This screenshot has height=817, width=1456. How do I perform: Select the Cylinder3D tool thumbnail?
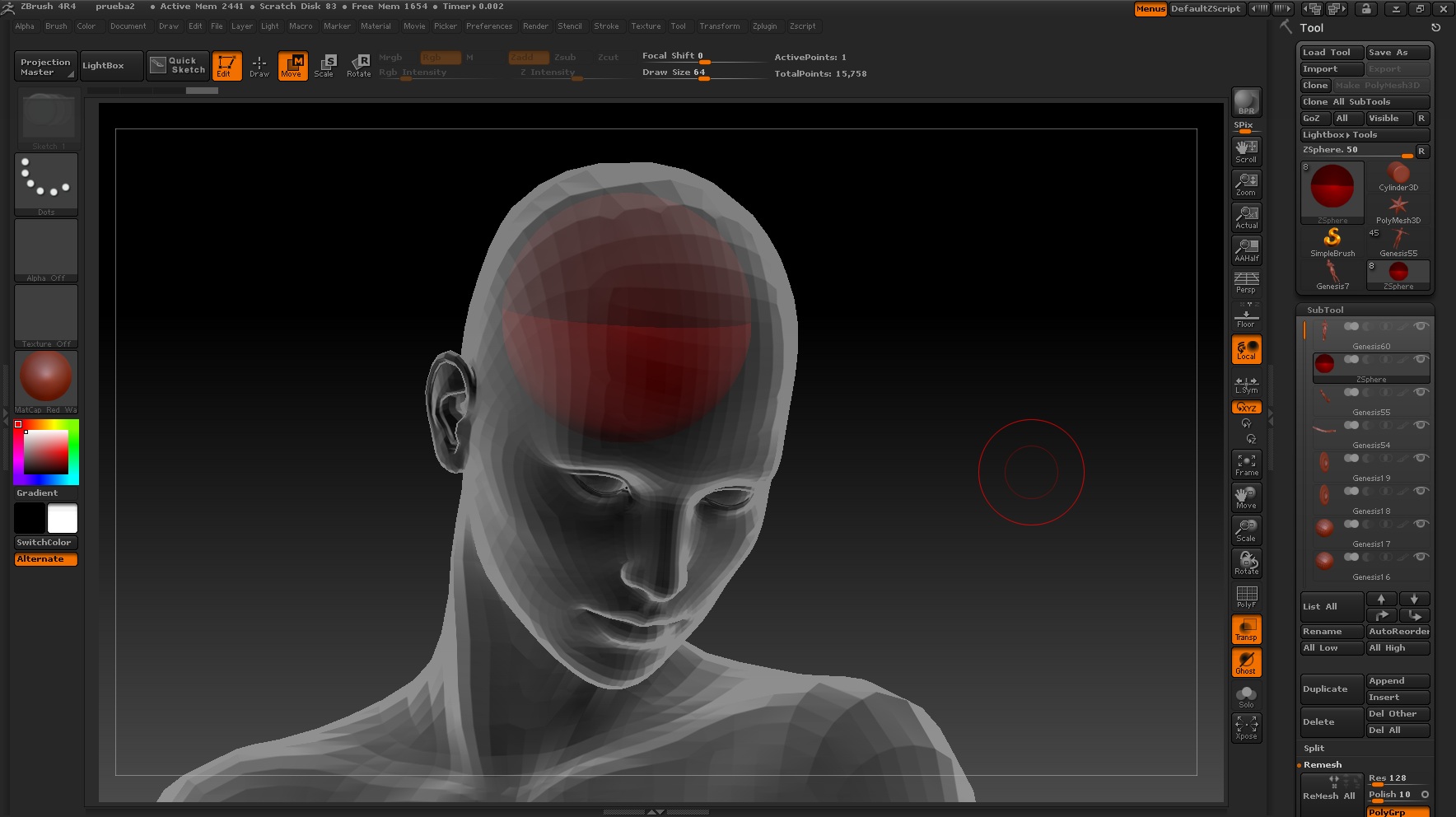pos(1398,175)
